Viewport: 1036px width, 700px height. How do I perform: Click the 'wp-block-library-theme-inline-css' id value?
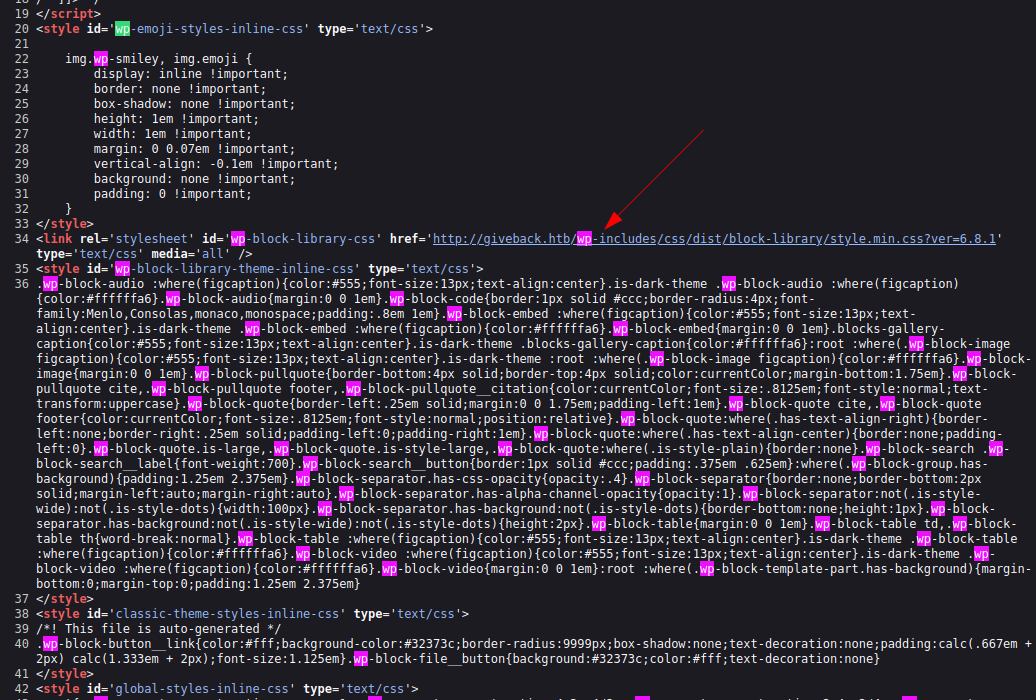(x=237, y=269)
